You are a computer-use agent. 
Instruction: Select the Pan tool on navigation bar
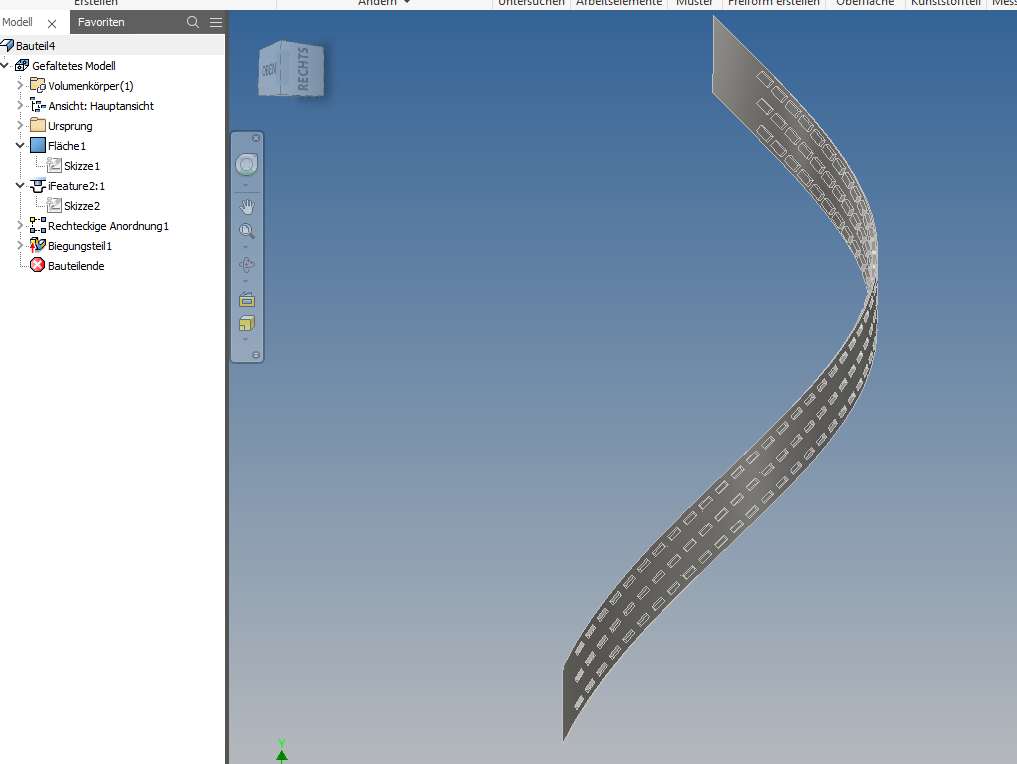[x=246, y=207]
